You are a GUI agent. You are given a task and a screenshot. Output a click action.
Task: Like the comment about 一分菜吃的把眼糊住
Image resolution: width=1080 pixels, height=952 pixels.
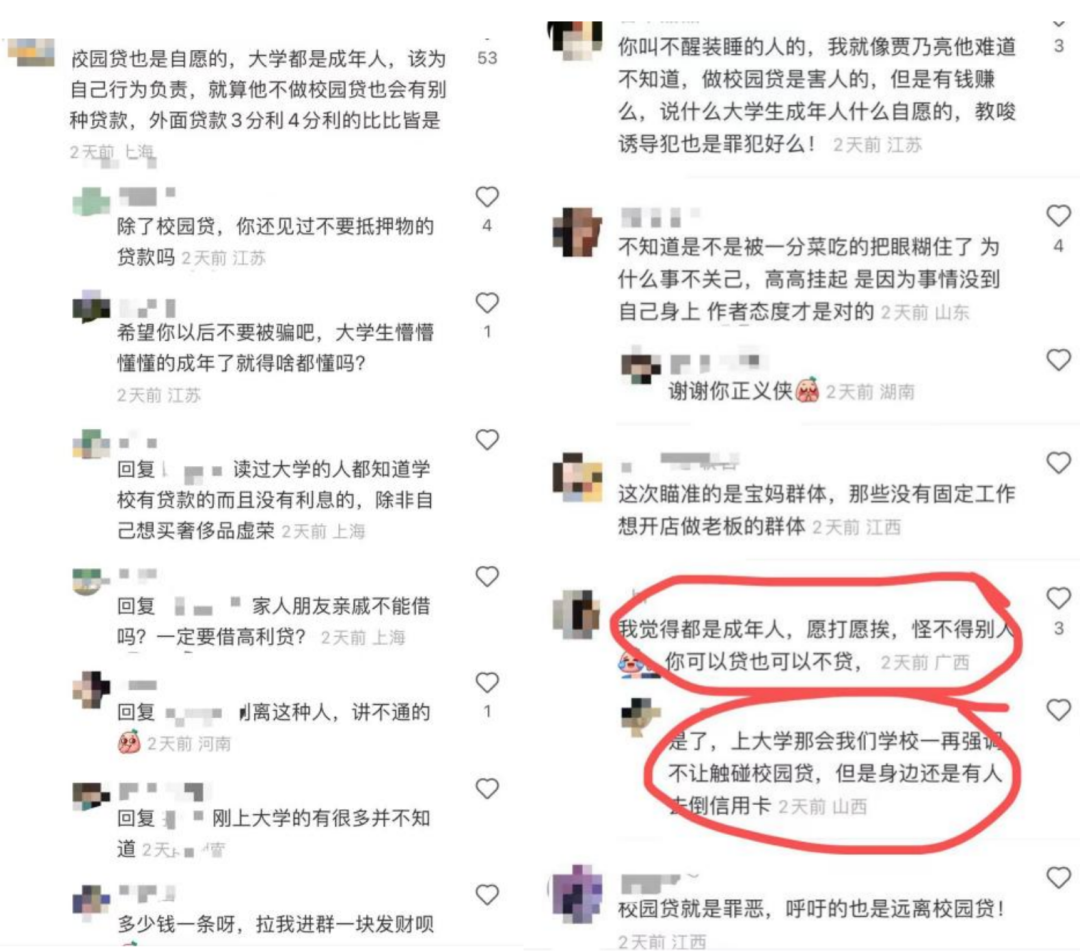pyautogui.click(x=1059, y=216)
